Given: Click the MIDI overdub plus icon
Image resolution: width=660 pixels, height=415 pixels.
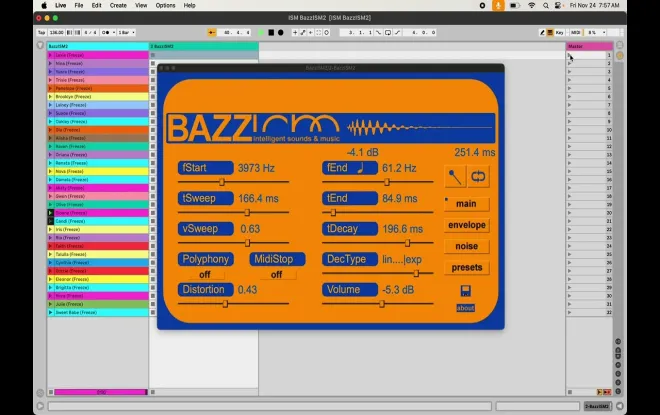Looking at the screenshot, I should (295, 32).
